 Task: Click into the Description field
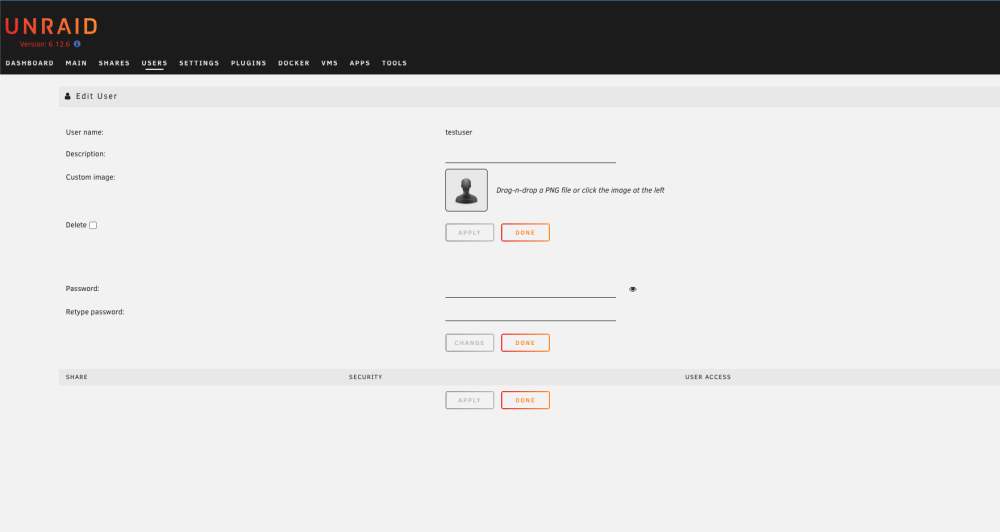531,155
